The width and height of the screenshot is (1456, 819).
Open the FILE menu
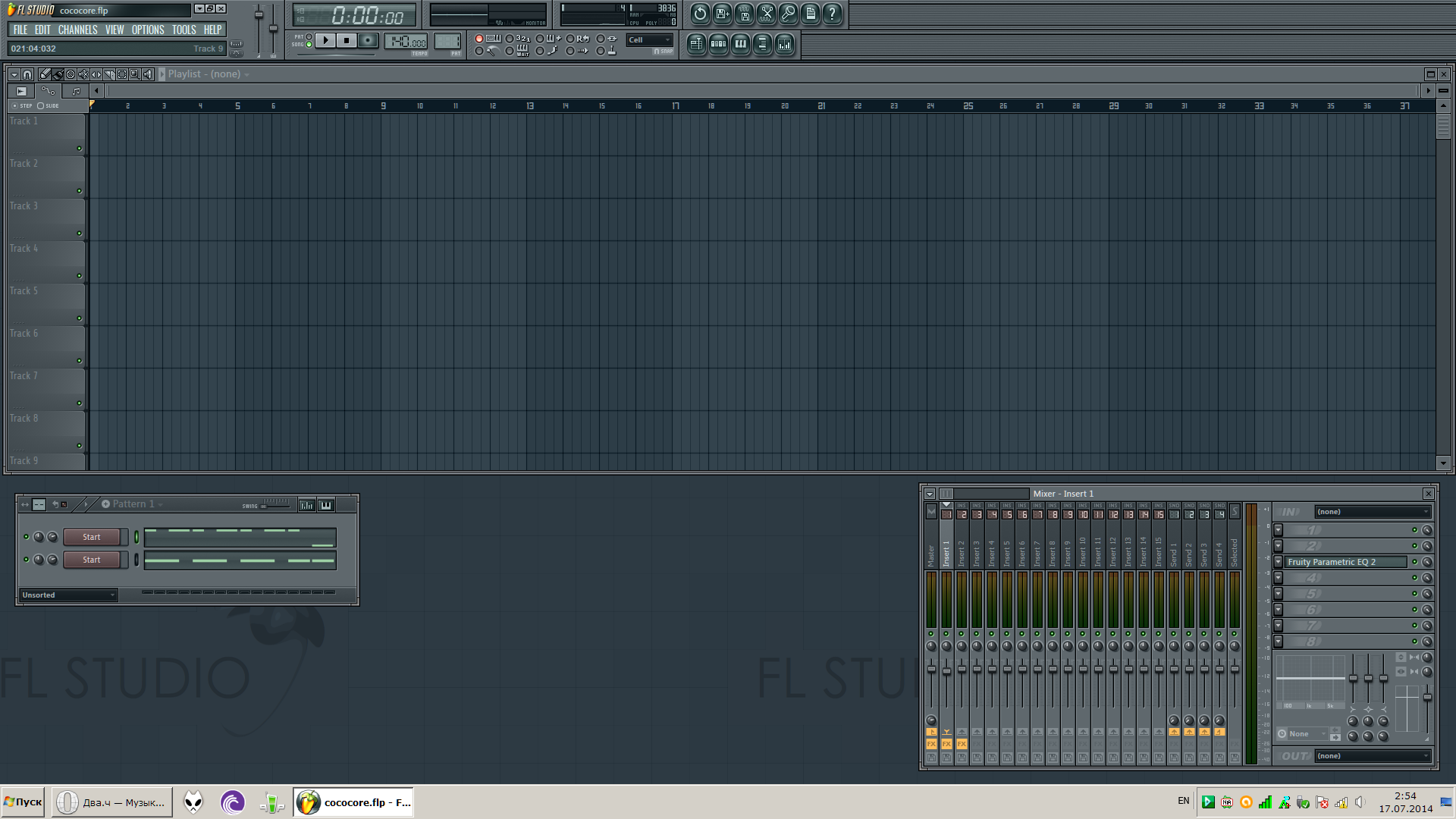[20, 30]
